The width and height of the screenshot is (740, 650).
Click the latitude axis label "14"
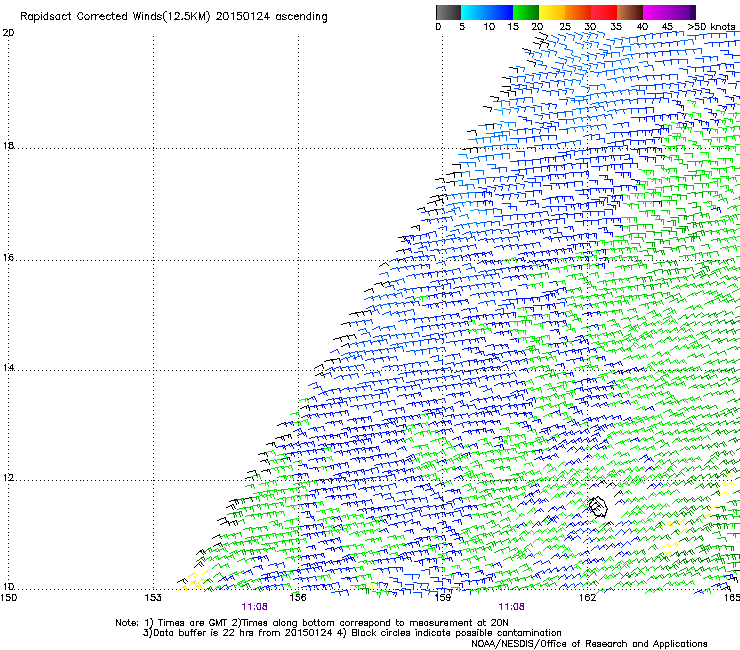tap(8, 368)
